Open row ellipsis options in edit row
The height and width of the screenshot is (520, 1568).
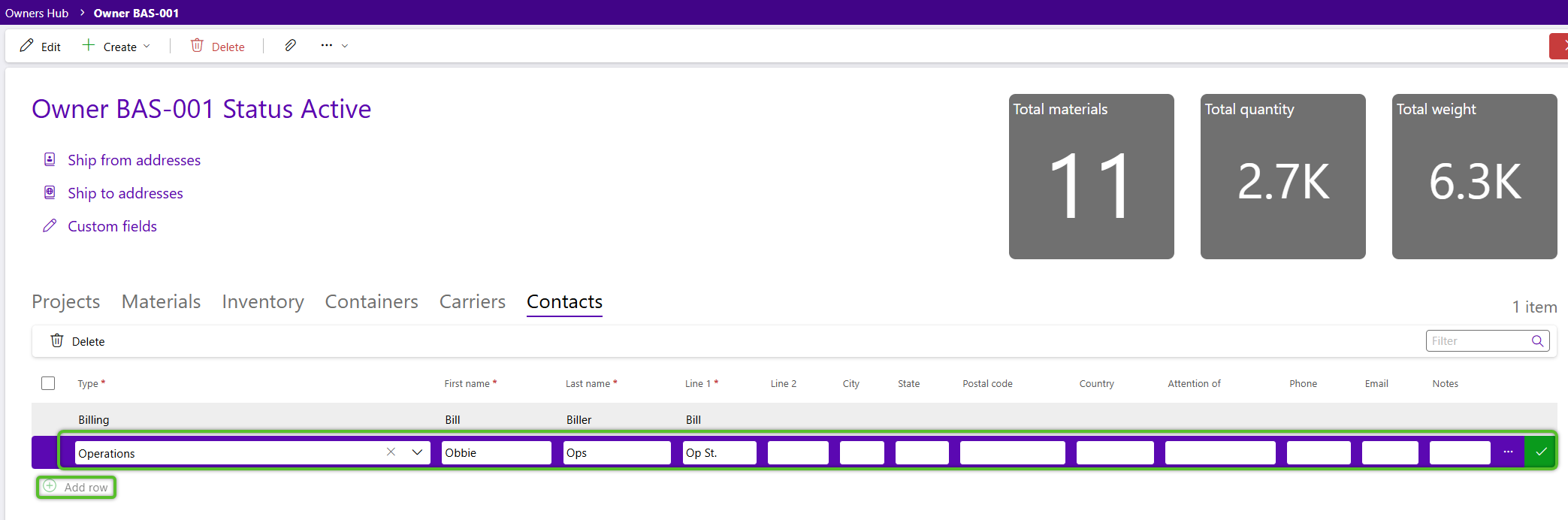(1508, 452)
